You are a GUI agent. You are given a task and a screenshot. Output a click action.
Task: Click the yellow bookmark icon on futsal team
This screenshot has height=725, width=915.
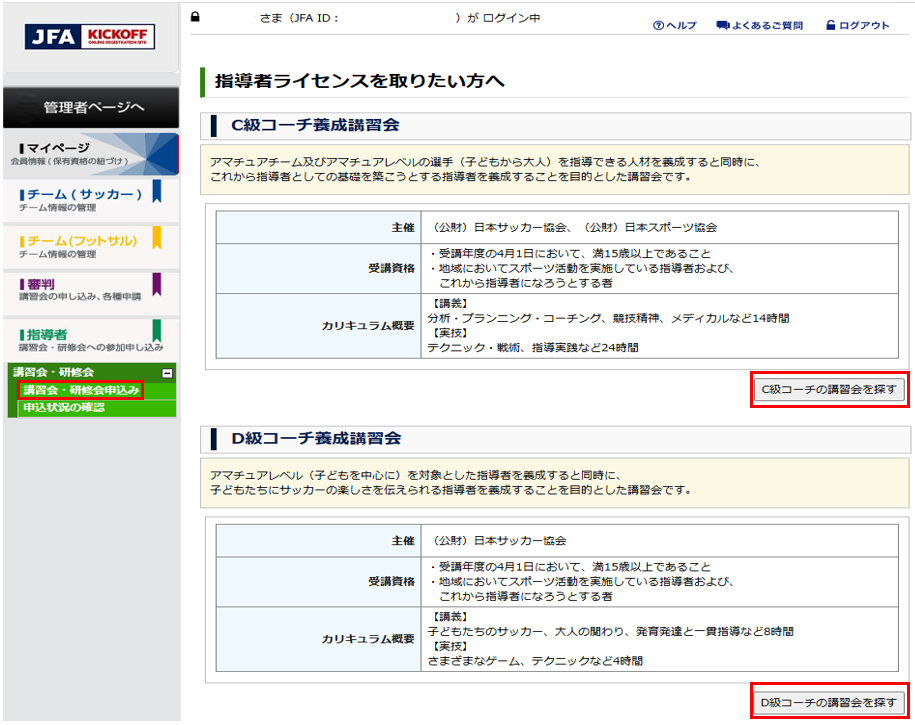pos(156,238)
